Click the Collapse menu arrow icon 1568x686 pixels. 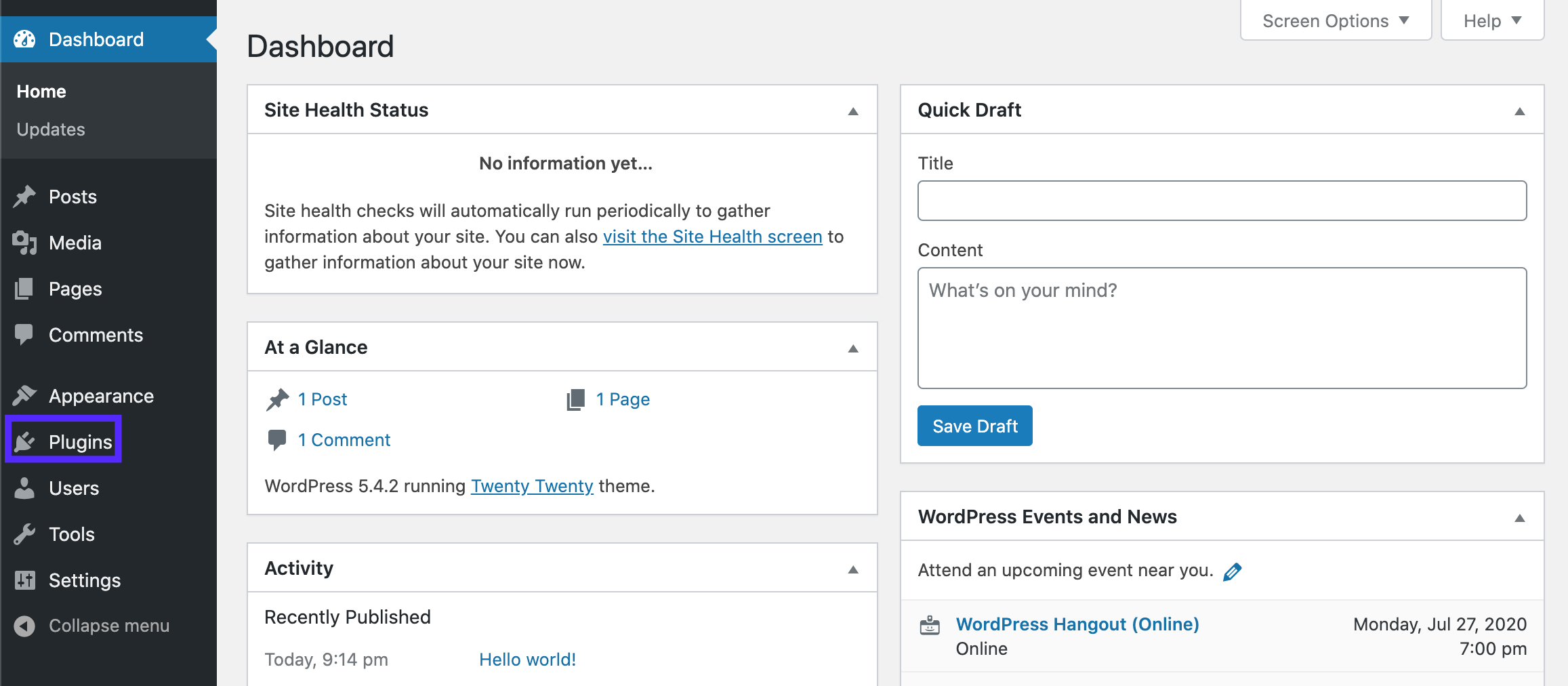point(24,626)
